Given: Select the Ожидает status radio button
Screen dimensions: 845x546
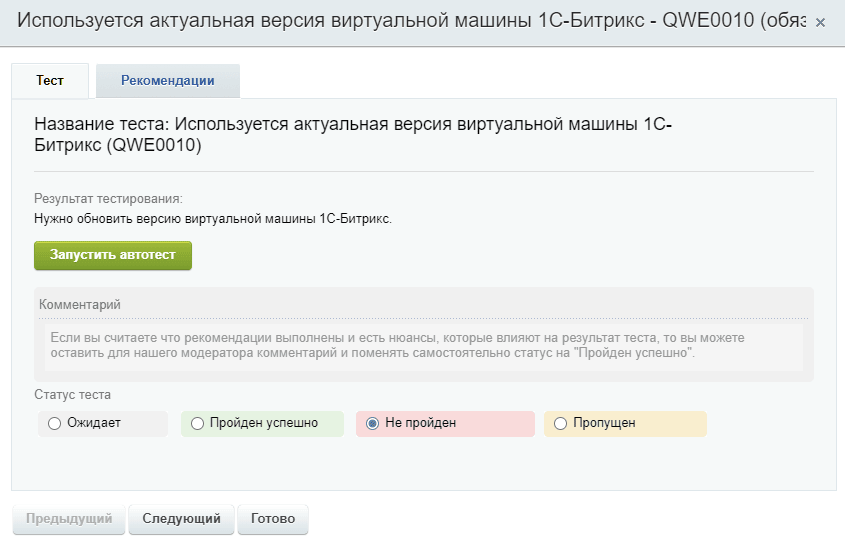Looking at the screenshot, I should coord(54,423).
